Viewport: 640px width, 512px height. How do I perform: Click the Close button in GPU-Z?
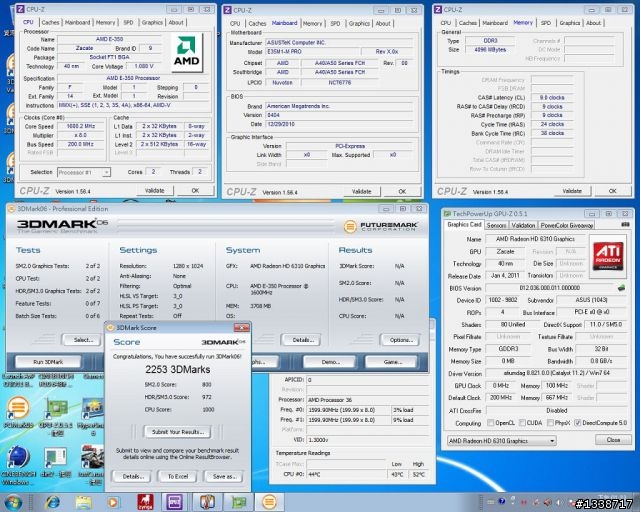point(613,440)
